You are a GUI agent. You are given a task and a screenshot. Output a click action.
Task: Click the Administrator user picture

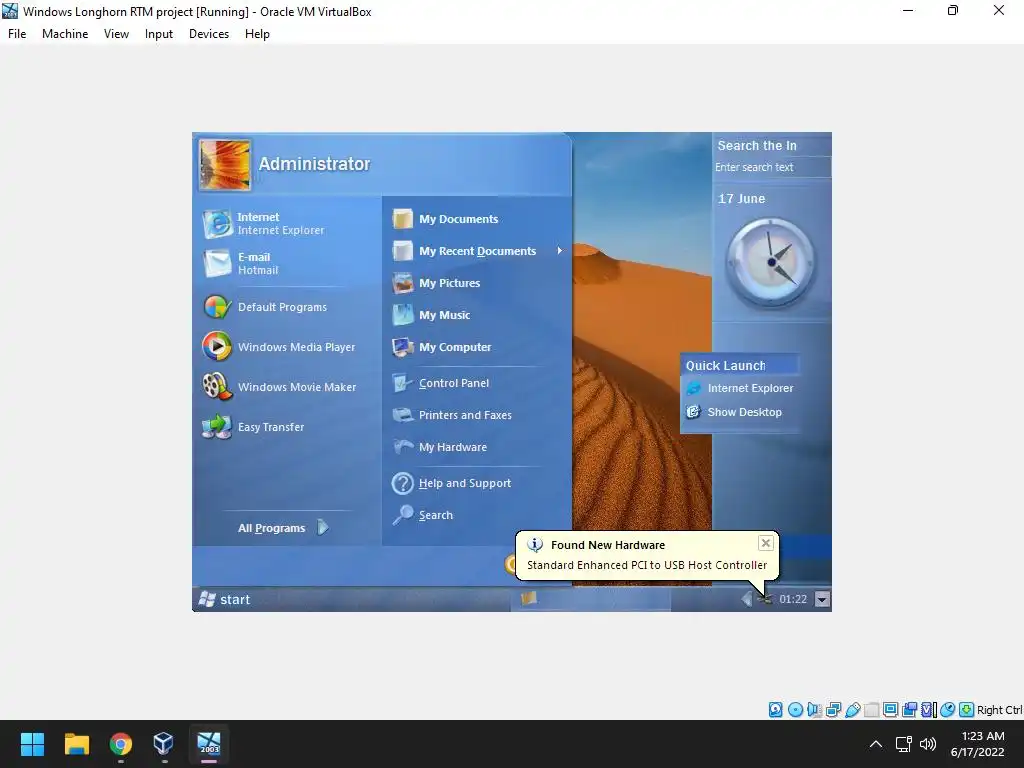tap(225, 165)
